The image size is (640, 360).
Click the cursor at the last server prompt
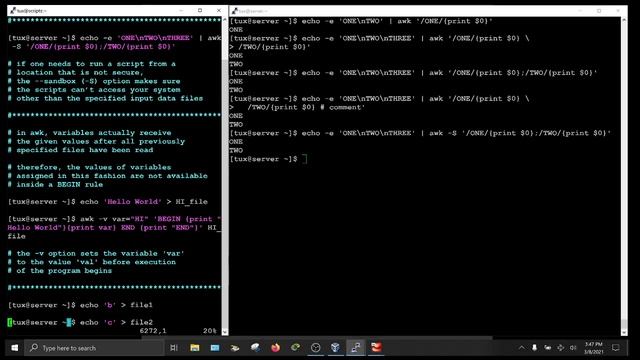(304, 159)
